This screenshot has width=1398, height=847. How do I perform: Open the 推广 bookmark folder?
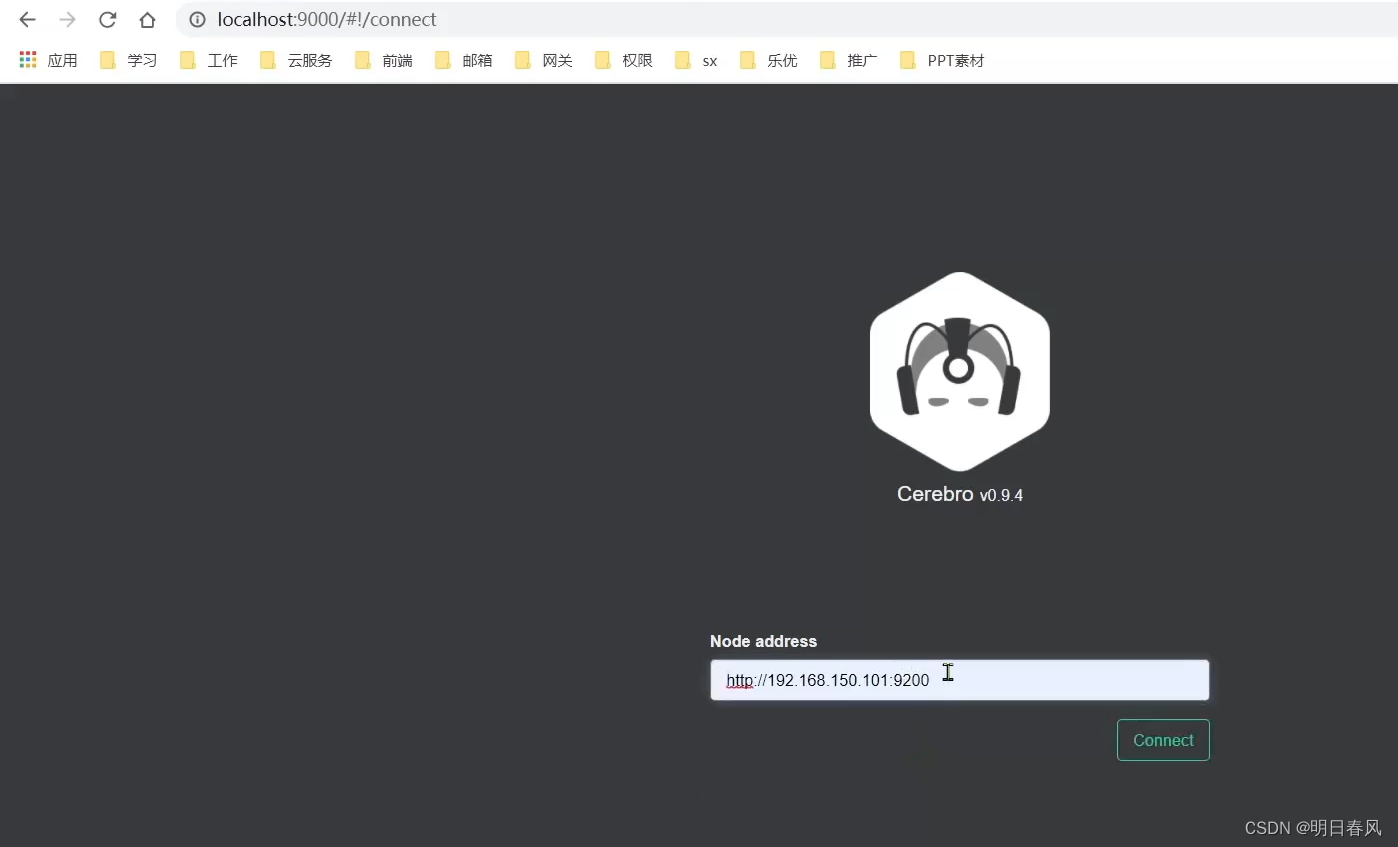pyautogui.click(x=848, y=61)
